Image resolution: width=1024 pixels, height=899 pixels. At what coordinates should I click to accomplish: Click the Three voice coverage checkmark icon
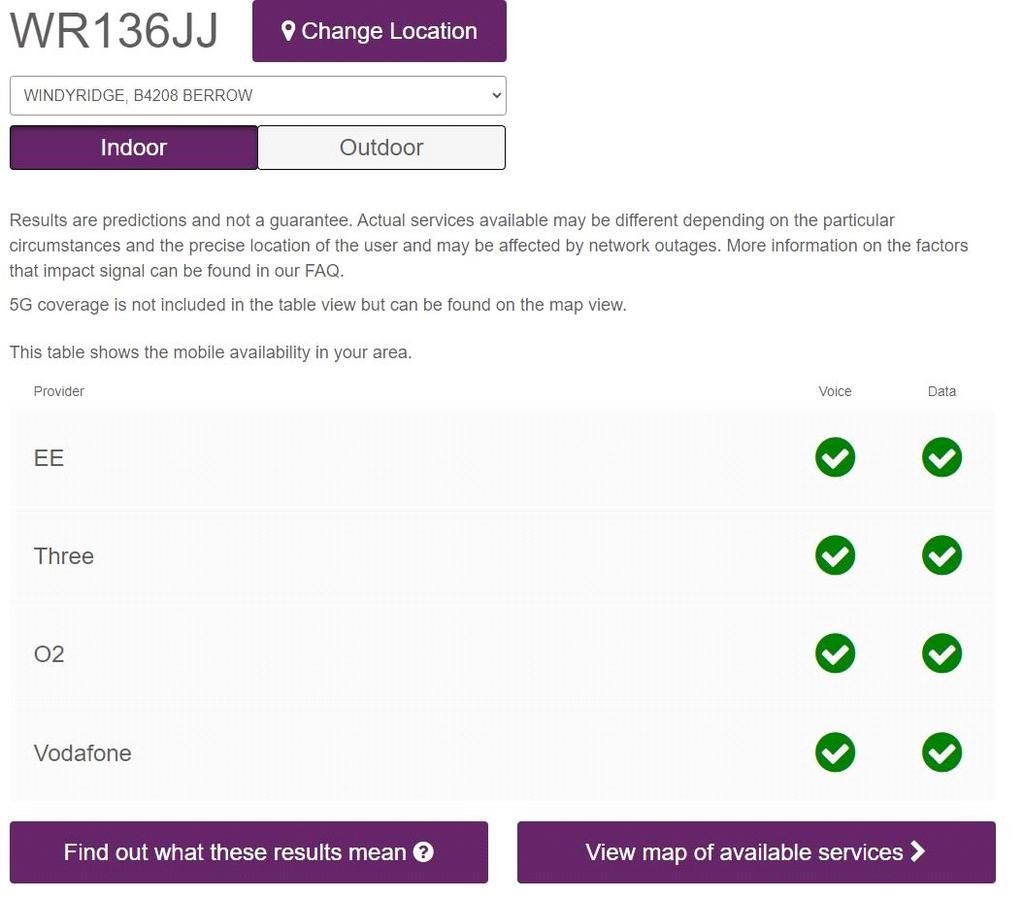point(835,555)
